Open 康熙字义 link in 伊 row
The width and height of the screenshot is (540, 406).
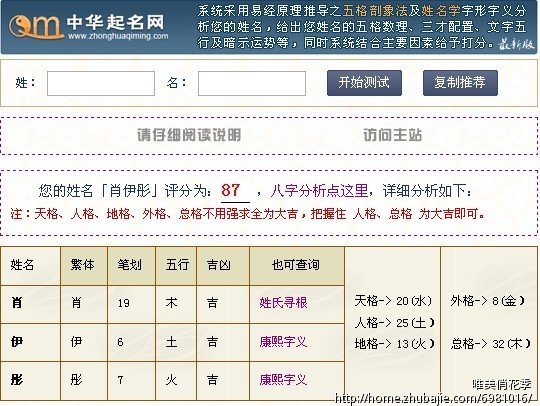tap(283, 342)
